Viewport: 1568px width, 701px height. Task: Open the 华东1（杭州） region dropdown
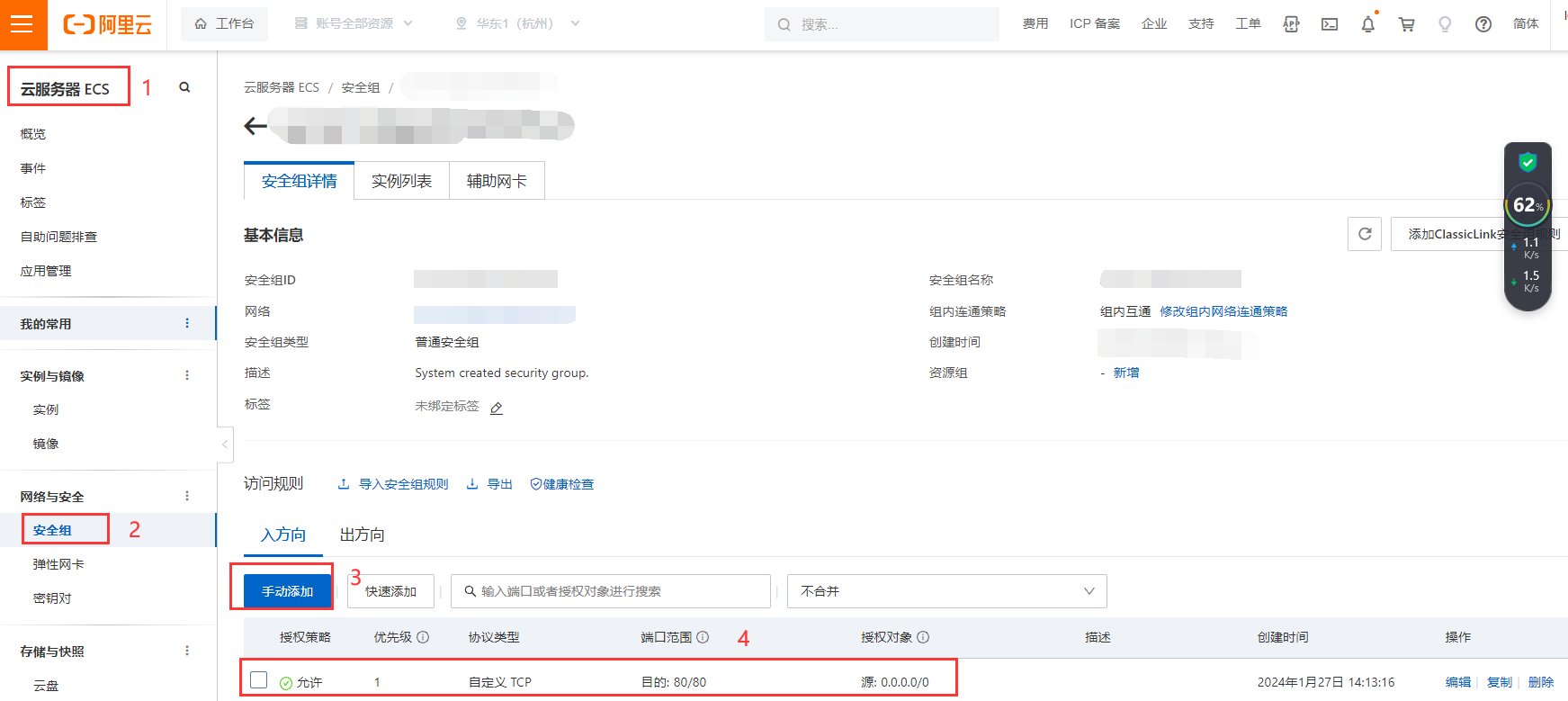[x=517, y=24]
